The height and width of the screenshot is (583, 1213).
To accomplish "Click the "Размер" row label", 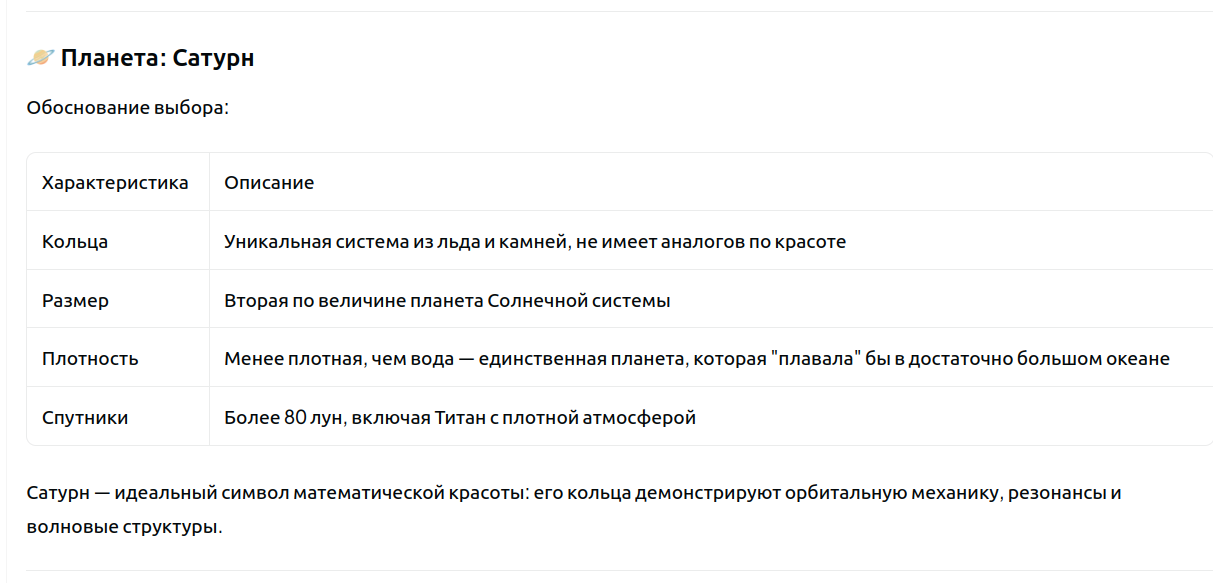I will [75, 300].
